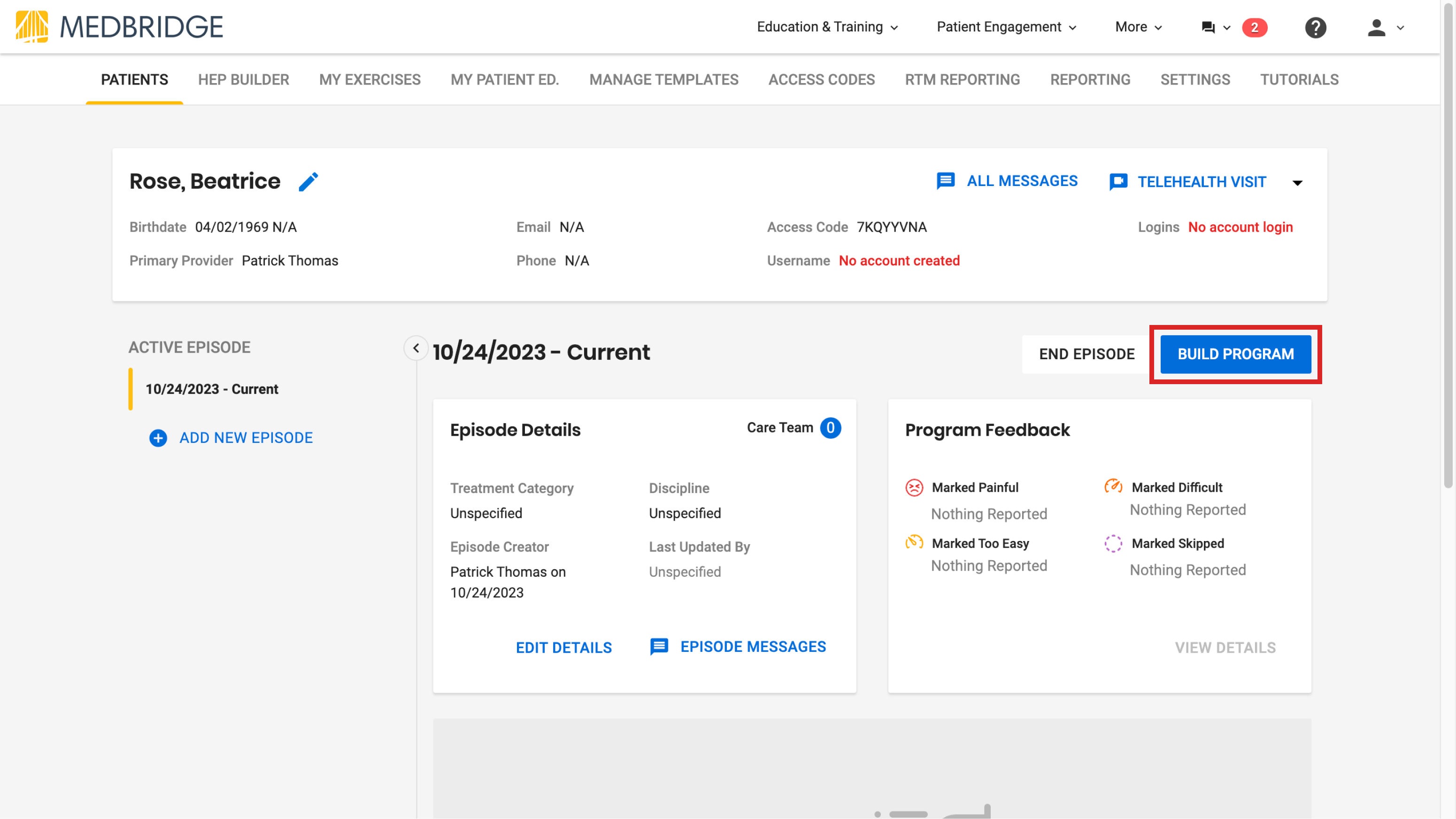Switch to the RTM REPORTING tab
This screenshot has height=819, width=1456.
coord(962,80)
